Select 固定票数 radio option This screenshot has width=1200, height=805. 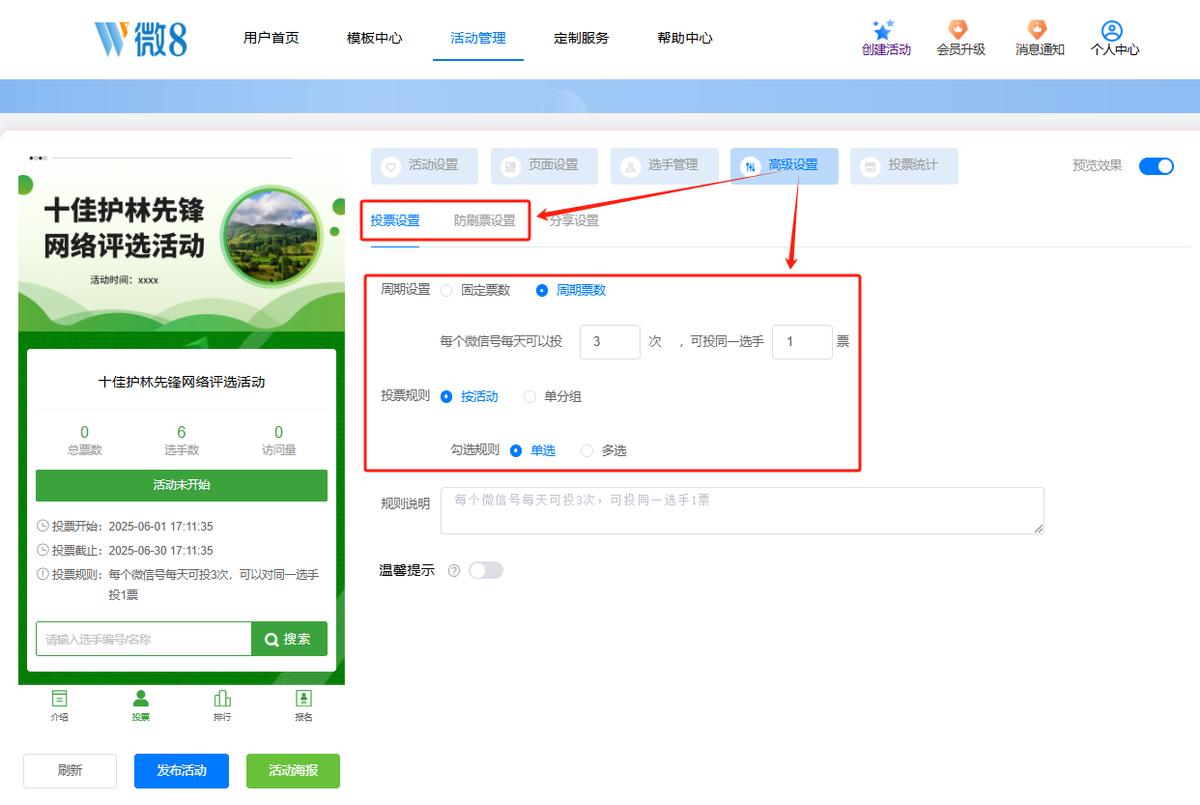446,290
